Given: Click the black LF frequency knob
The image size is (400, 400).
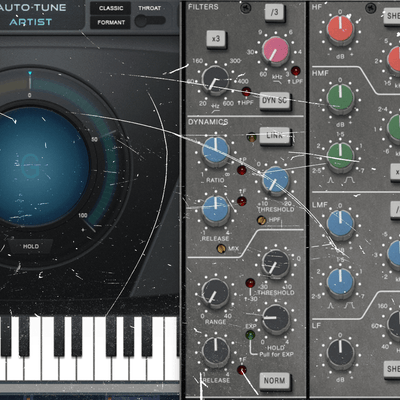Looking at the screenshot, I should pos(395,324).
